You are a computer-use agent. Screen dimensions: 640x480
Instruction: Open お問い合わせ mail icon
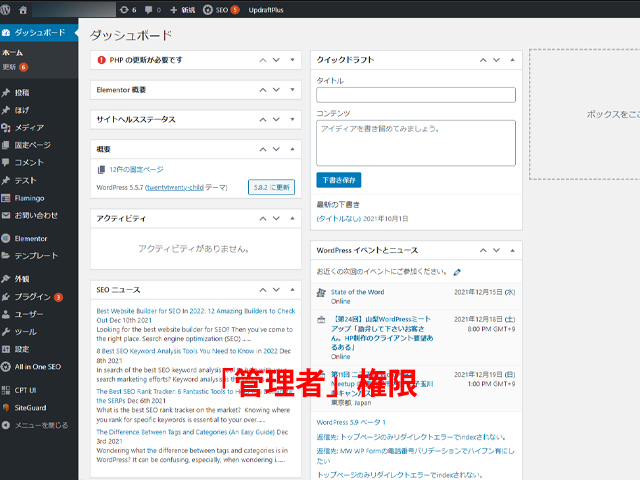point(6,215)
